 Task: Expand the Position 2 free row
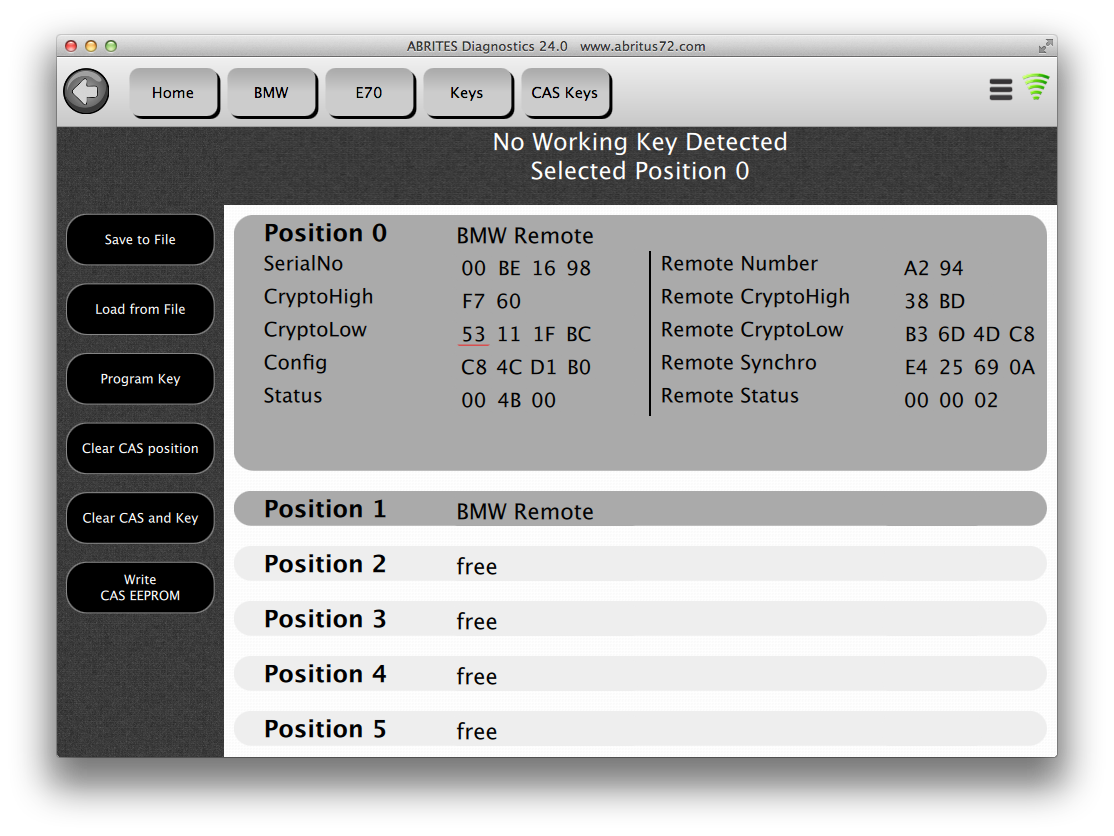pyautogui.click(x=640, y=564)
